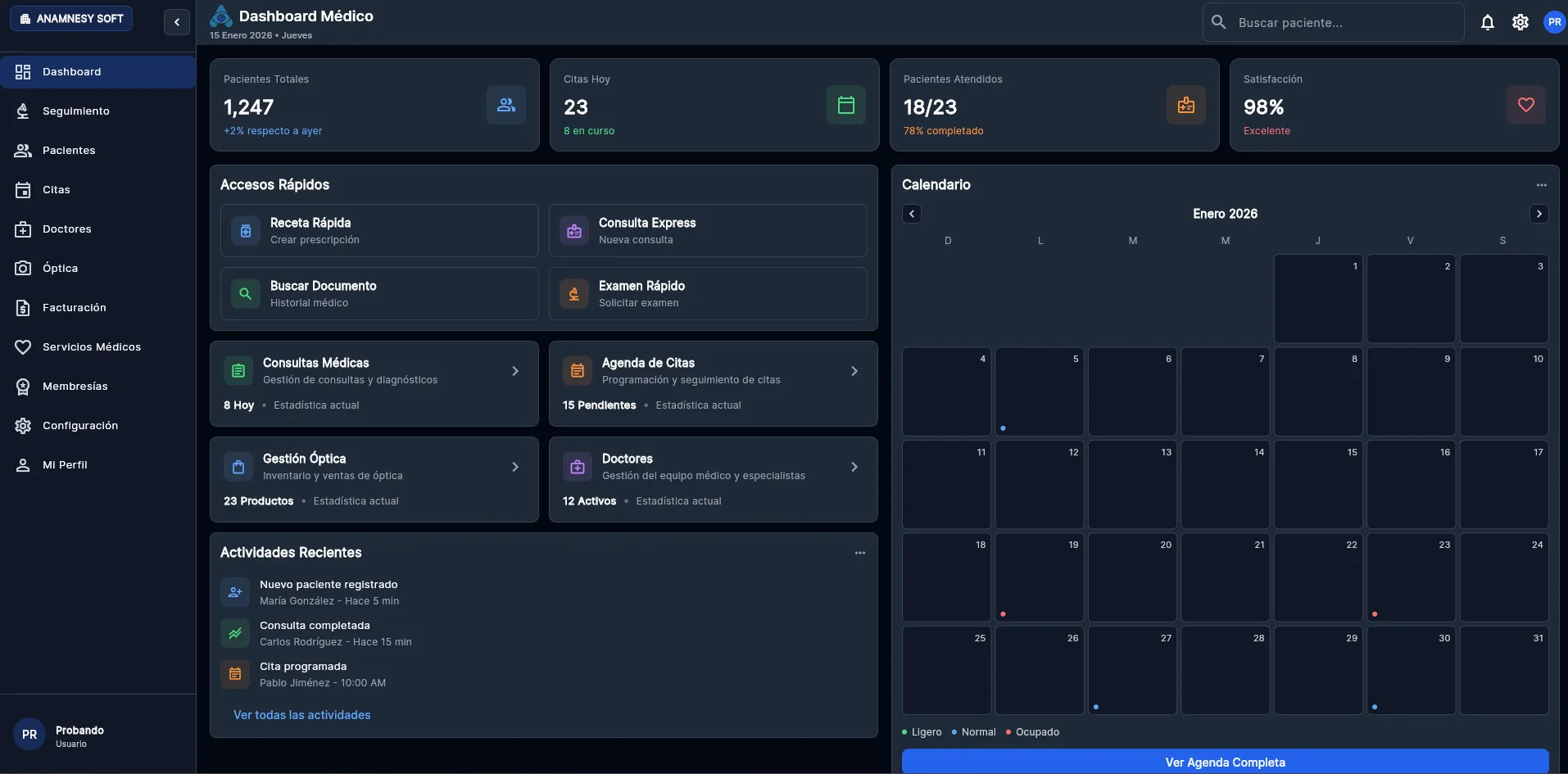Click the Satisfacción heart icon
Image resolution: width=1568 pixels, height=774 pixels.
click(x=1526, y=105)
